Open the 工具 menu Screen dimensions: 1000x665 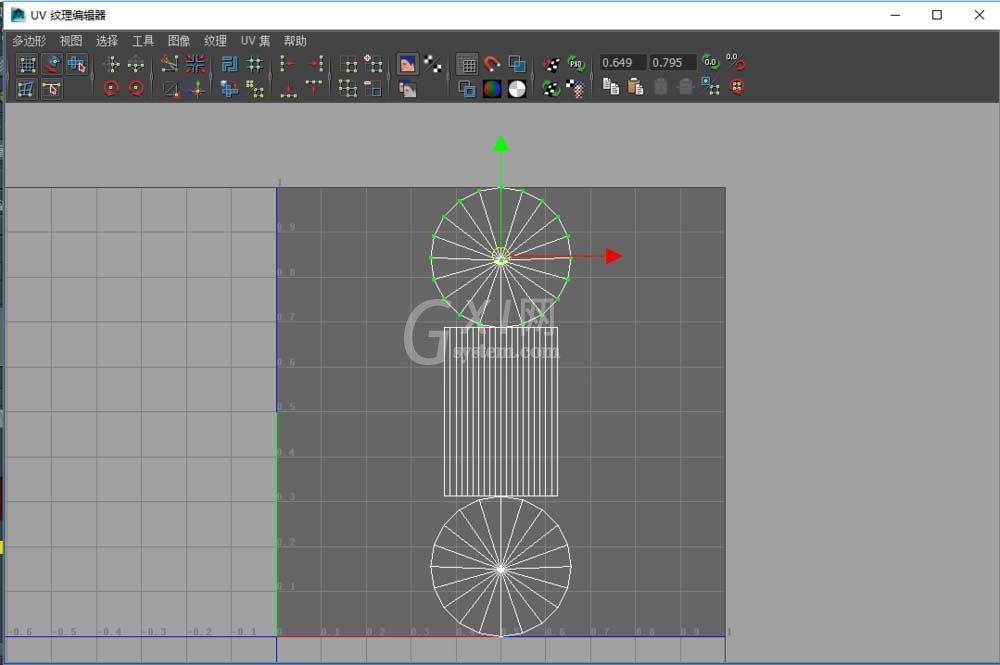point(143,41)
